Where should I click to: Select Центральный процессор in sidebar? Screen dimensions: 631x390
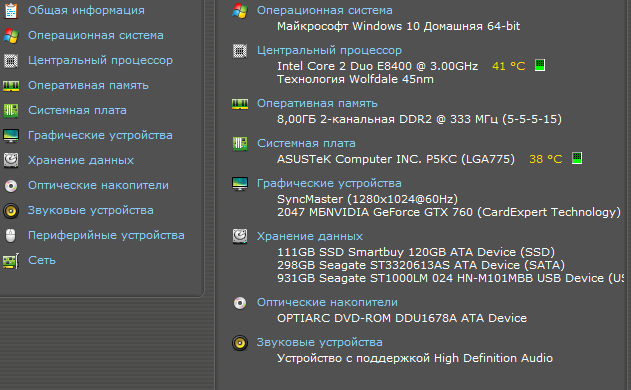click(x=100, y=60)
